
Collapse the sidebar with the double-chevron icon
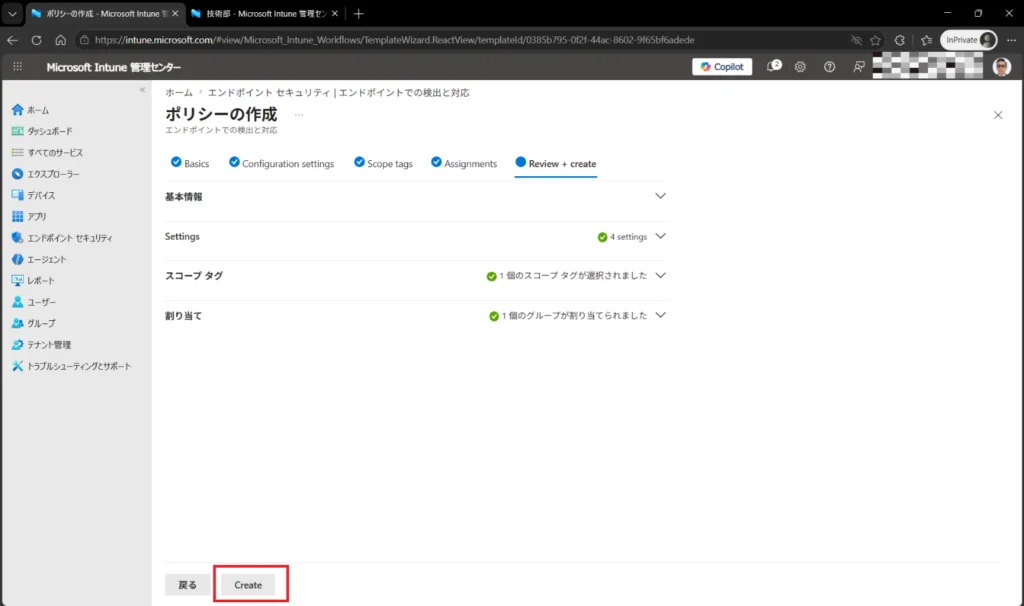point(142,89)
